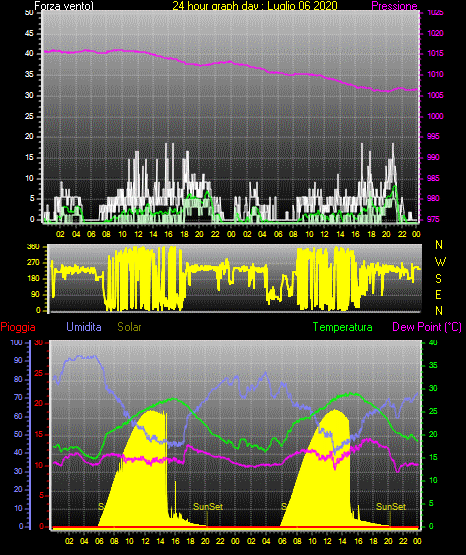Click '1005' on the pressure axis

click(435, 95)
